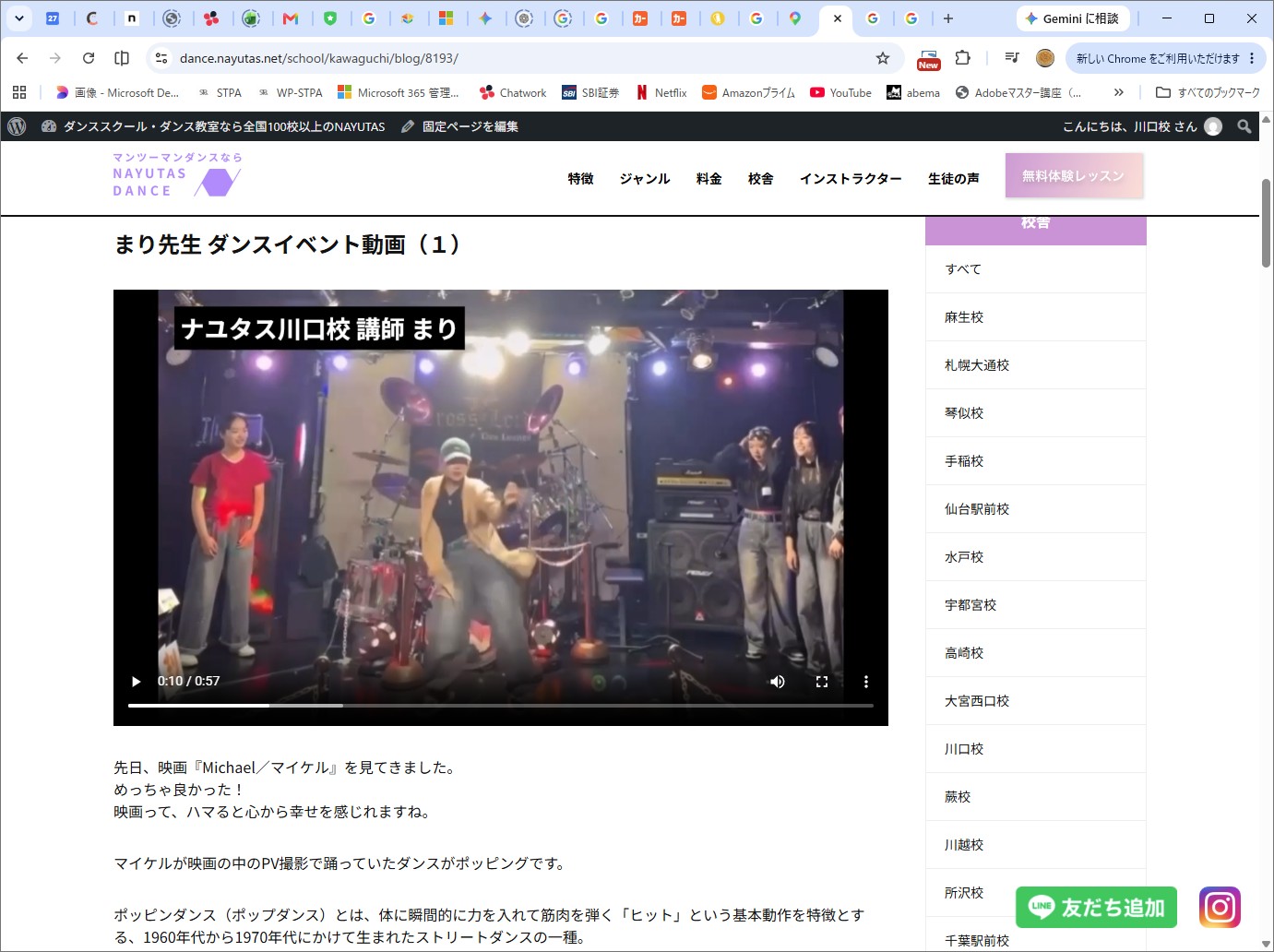1274x952 pixels.
Task: Select すべて in the school list
Action: click(1035, 269)
